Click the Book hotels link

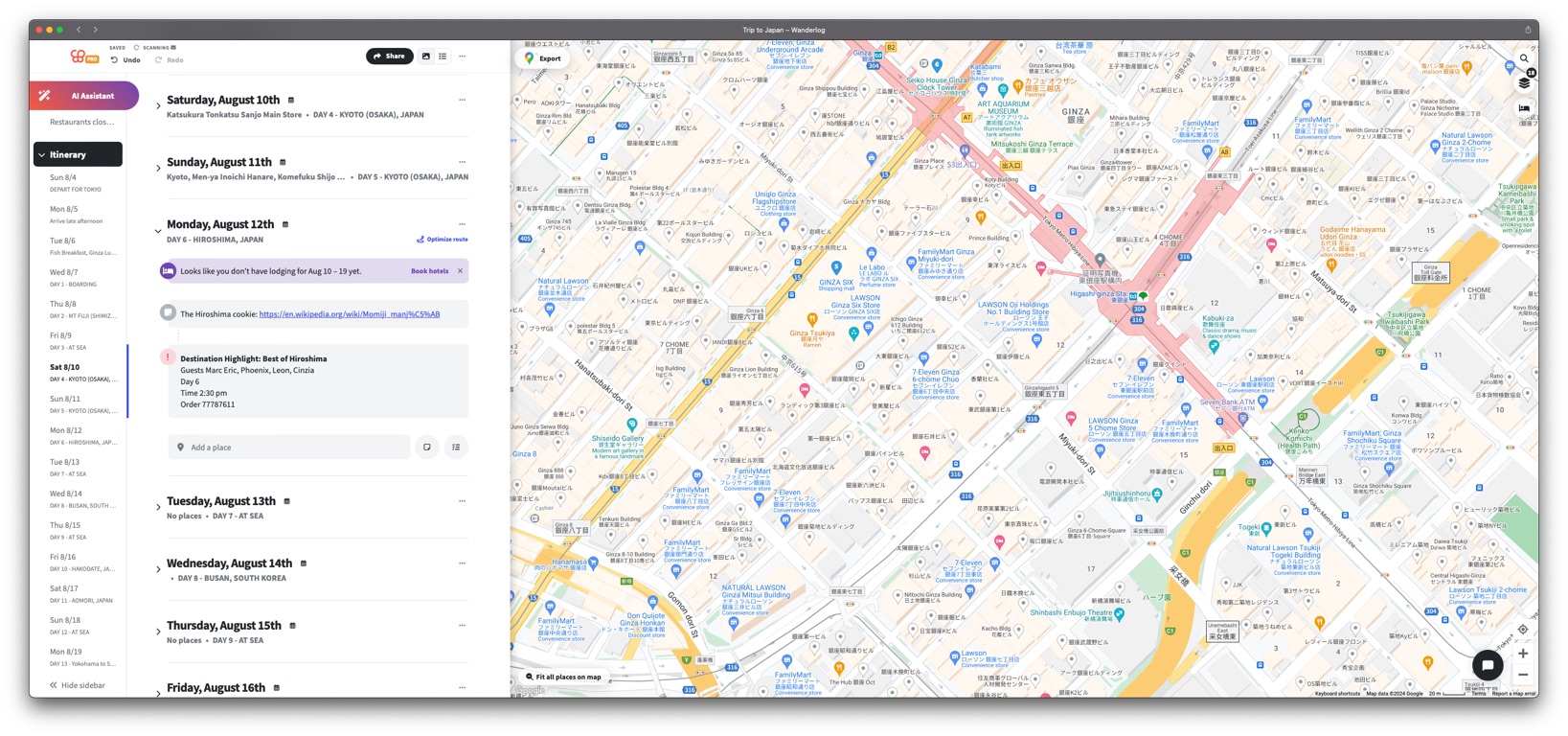pos(429,271)
